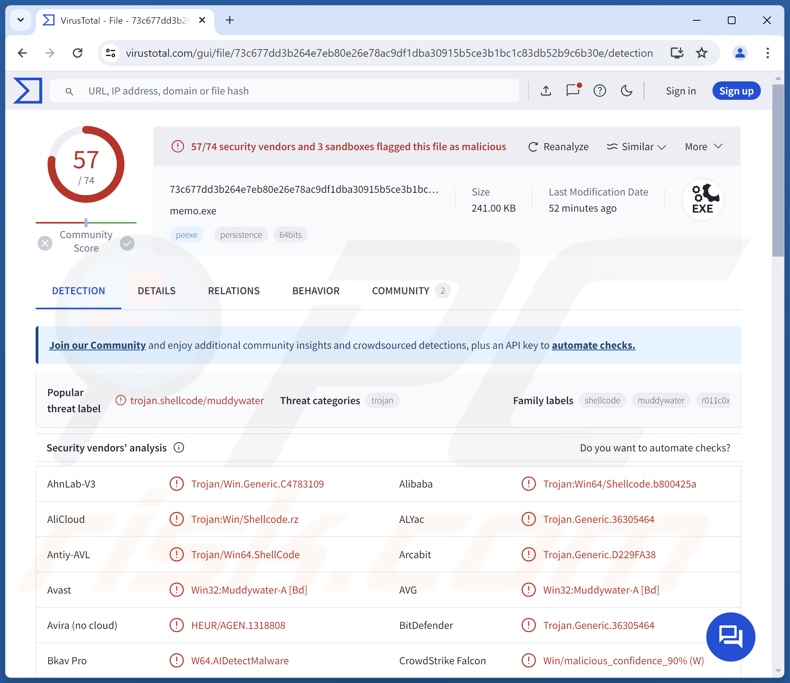Click the VirusTotal sigma logo
The width and height of the screenshot is (790, 683).
pos(28,91)
